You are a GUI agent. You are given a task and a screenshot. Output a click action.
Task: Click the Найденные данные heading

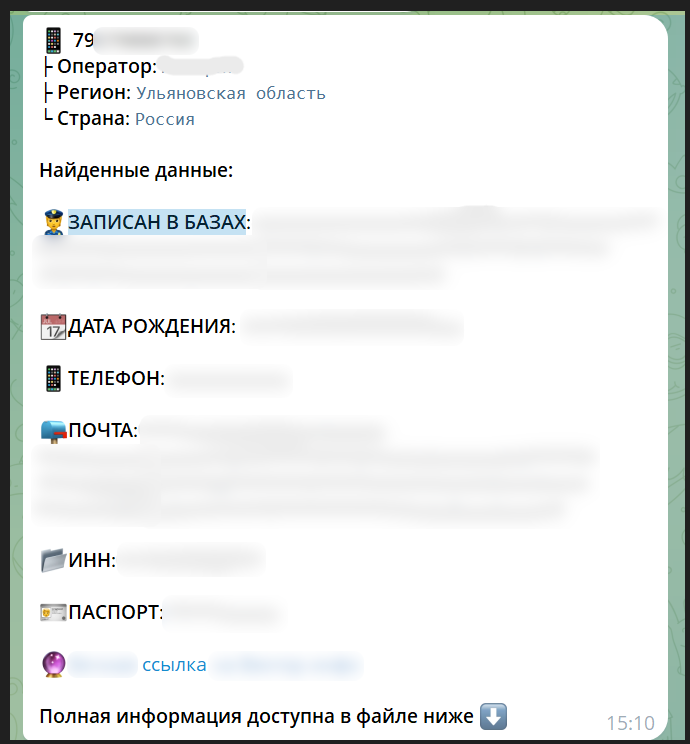coord(136,170)
